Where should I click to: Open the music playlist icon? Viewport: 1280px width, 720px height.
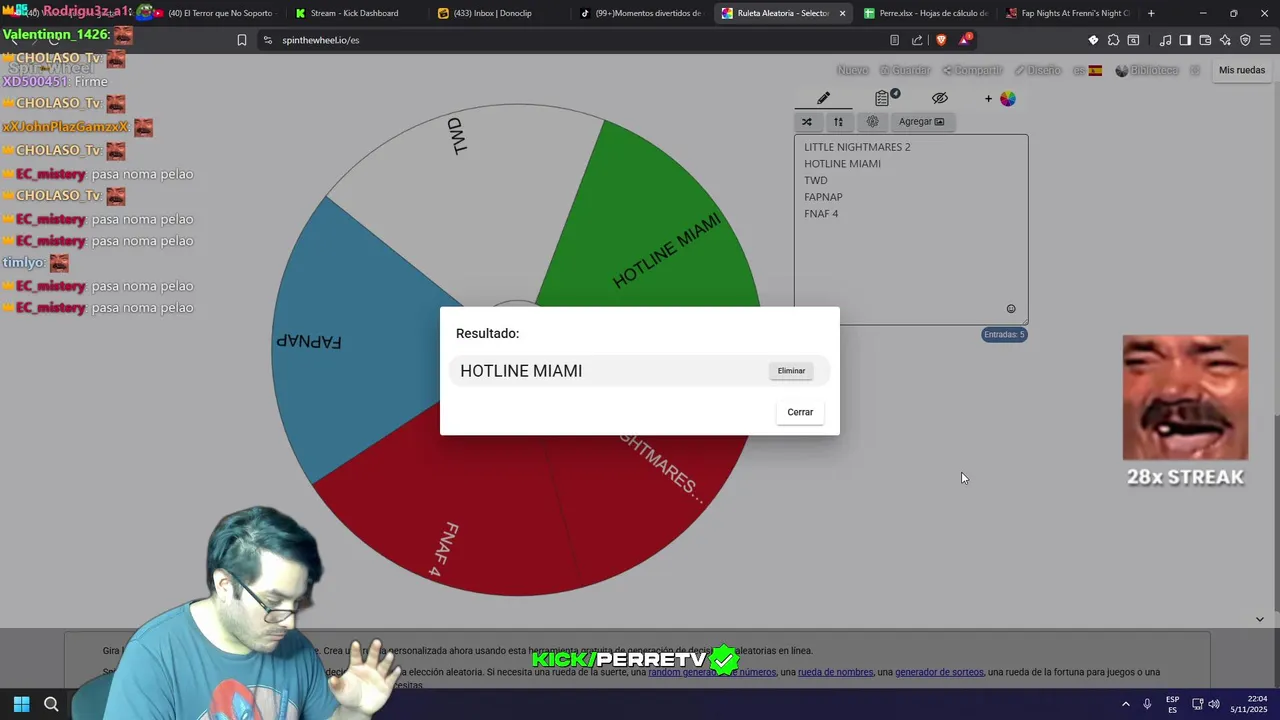coord(1165,40)
